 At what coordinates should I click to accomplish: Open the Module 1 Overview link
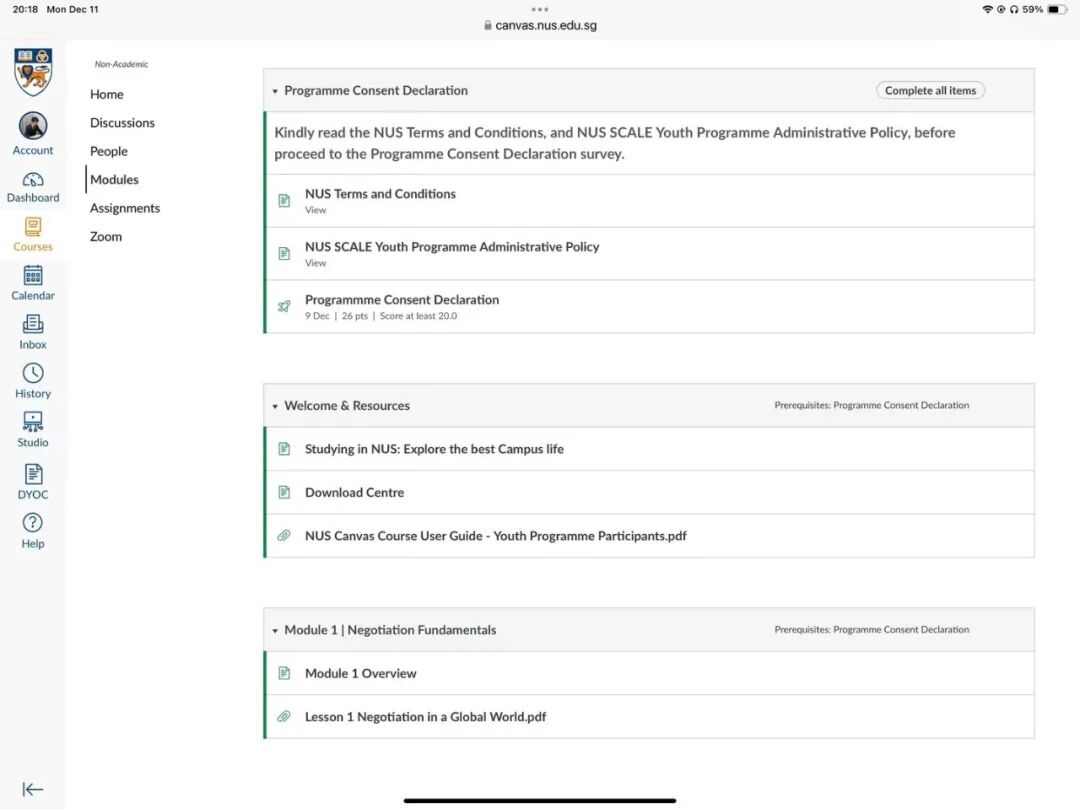click(x=361, y=673)
